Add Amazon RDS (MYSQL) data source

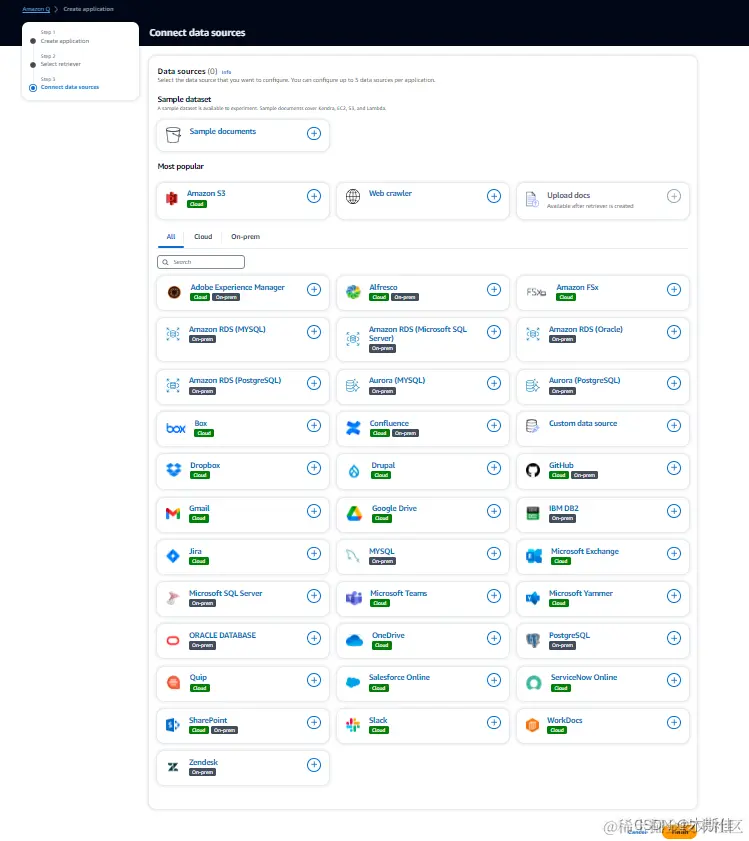pyautogui.click(x=314, y=332)
